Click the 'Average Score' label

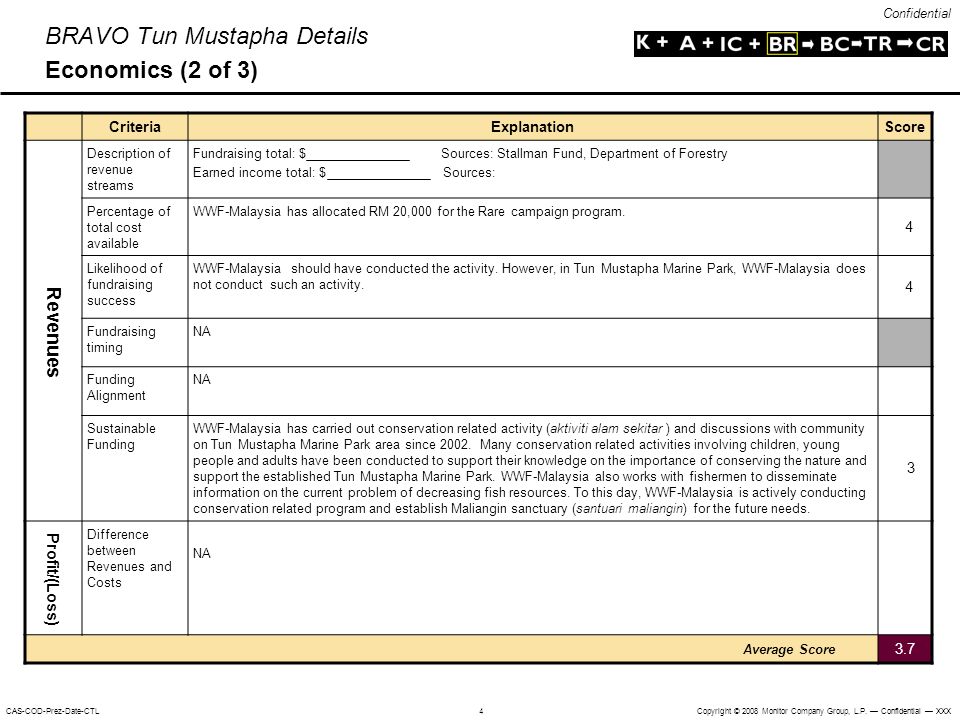click(x=789, y=650)
